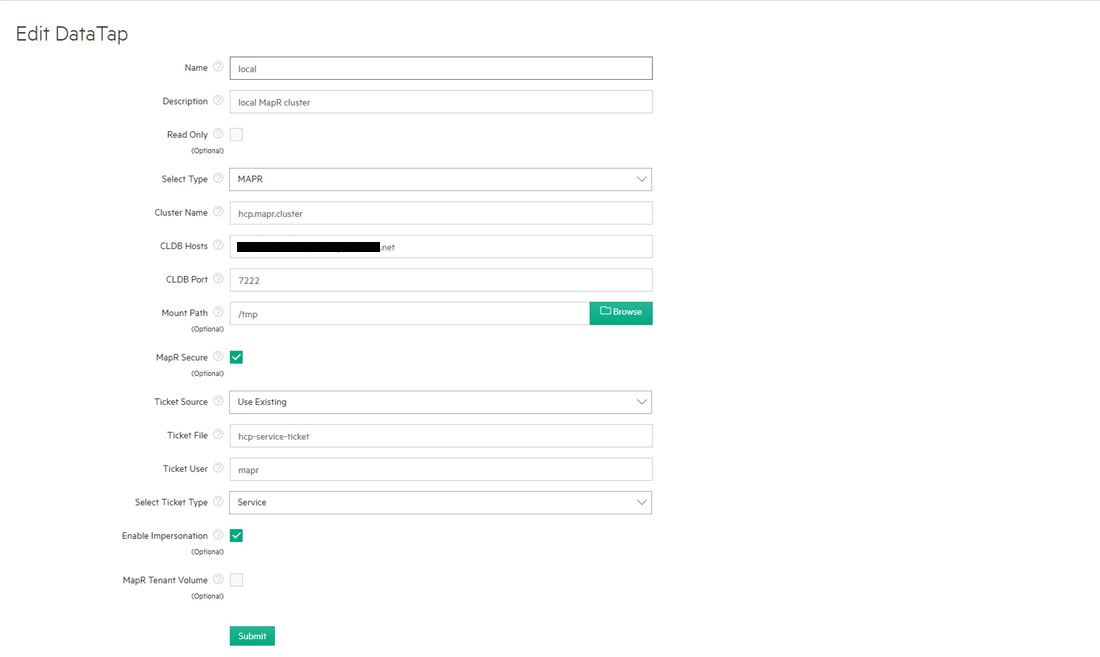Uncheck the MapR Secure checkbox
1100x657 pixels.
point(236,358)
